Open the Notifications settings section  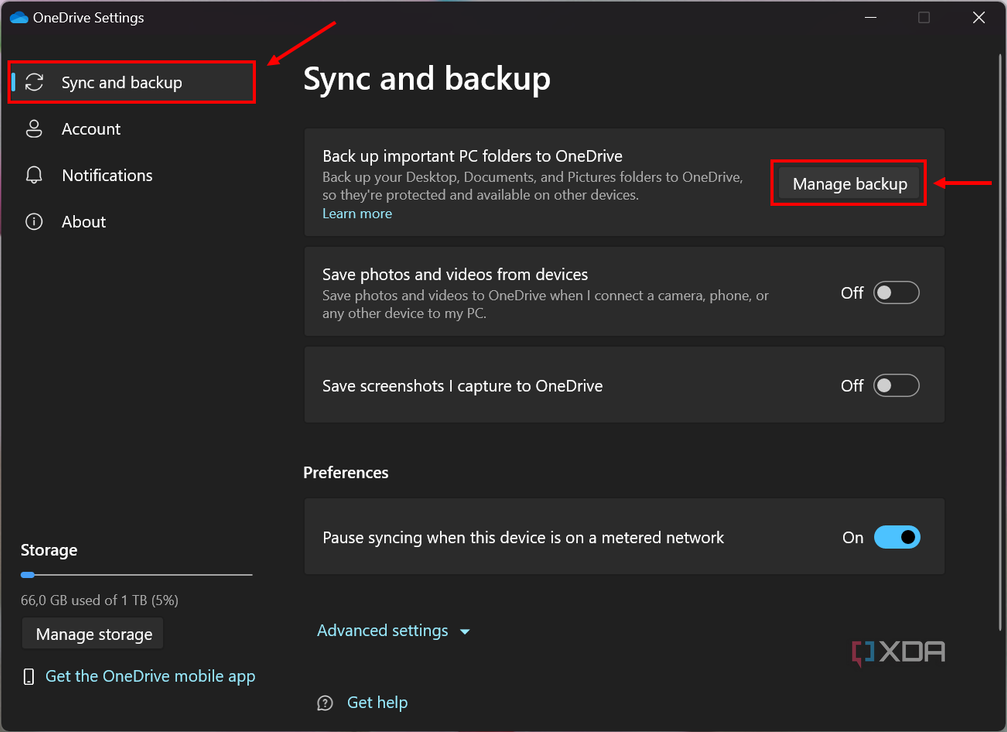[x=107, y=175]
